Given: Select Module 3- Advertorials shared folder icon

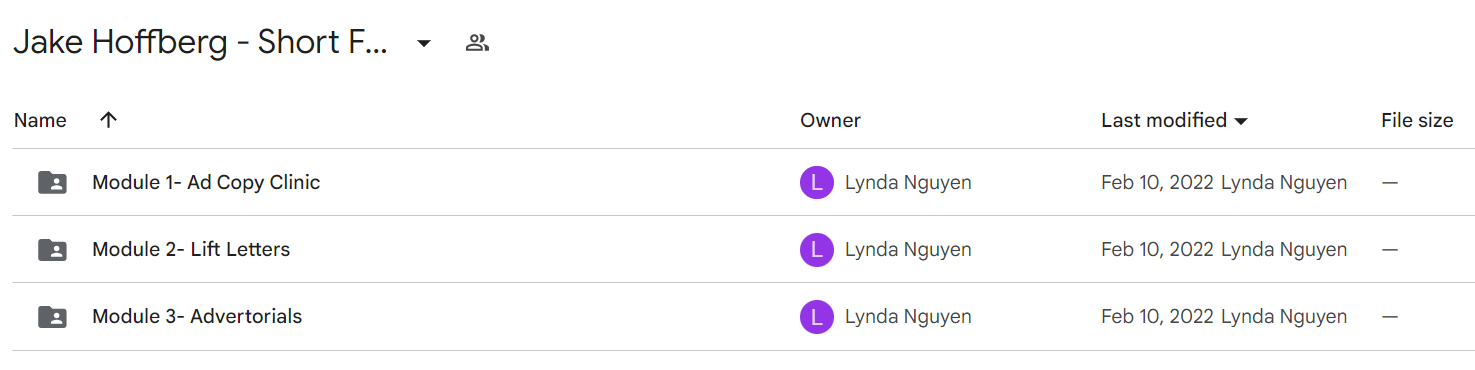Looking at the screenshot, I should coord(52,317).
